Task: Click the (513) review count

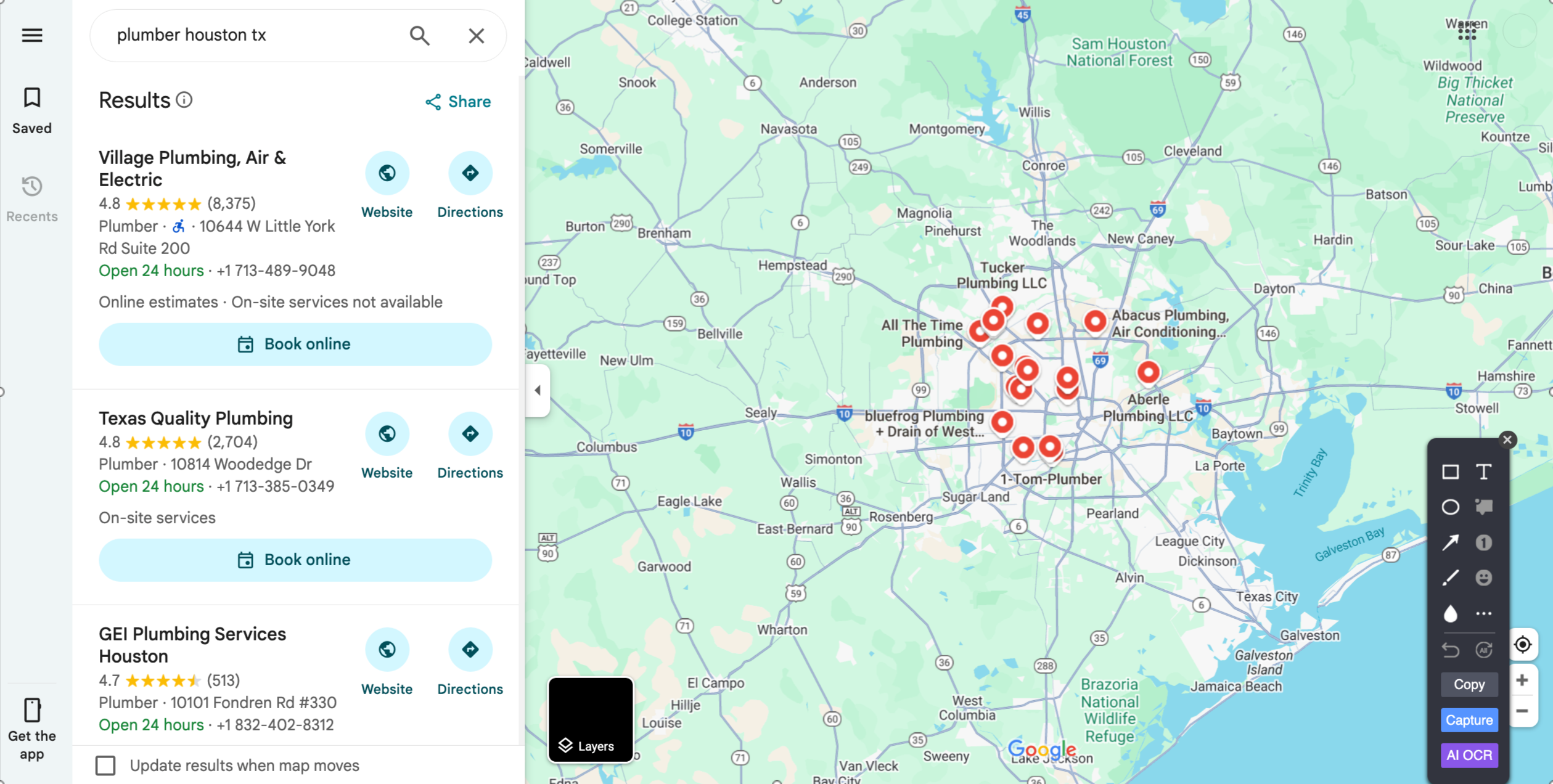Action: tap(223, 680)
